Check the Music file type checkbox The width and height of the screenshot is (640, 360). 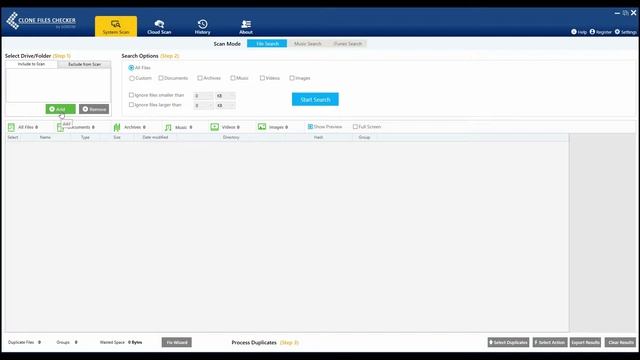point(233,78)
